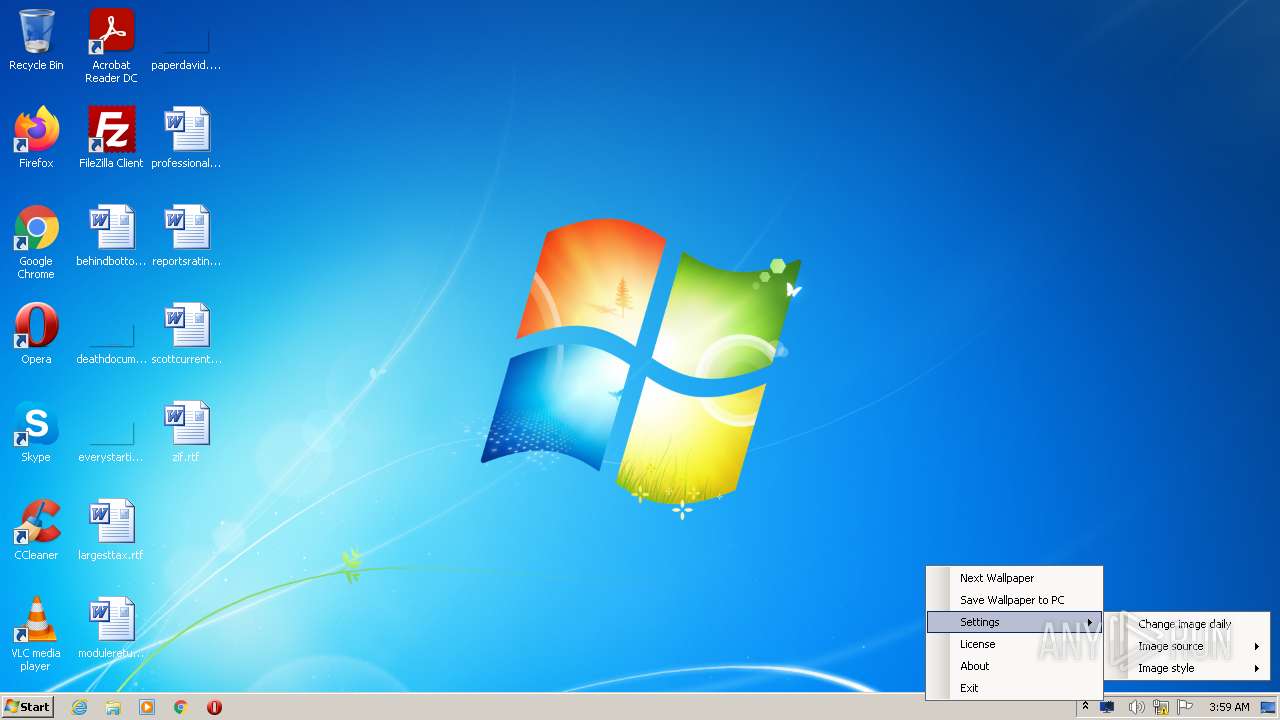1280x720 pixels.
Task: Click the 3:59 AM taskbar clock
Action: pyautogui.click(x=1229, y=707)
